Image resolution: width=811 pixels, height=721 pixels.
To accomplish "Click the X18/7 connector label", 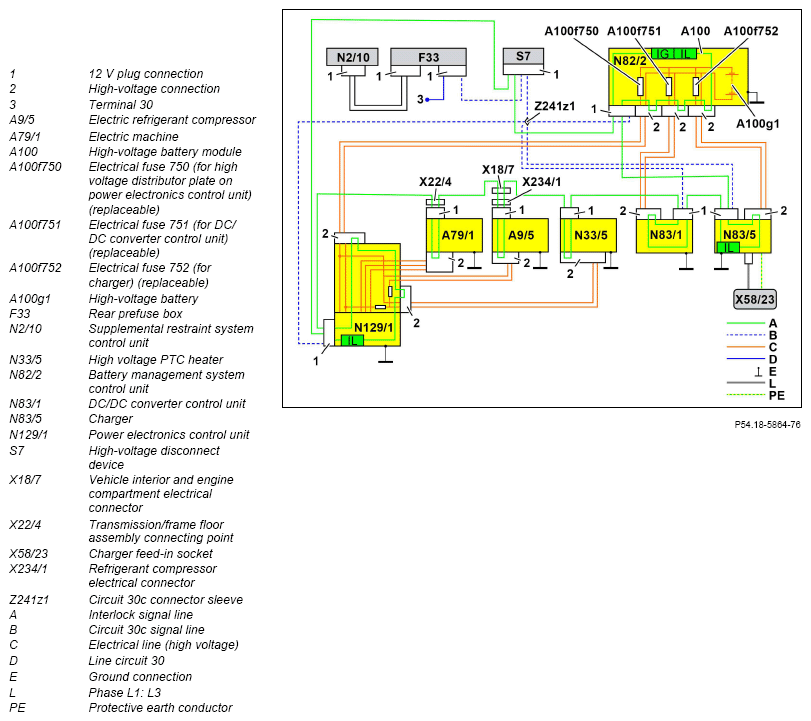I will 498,170.
